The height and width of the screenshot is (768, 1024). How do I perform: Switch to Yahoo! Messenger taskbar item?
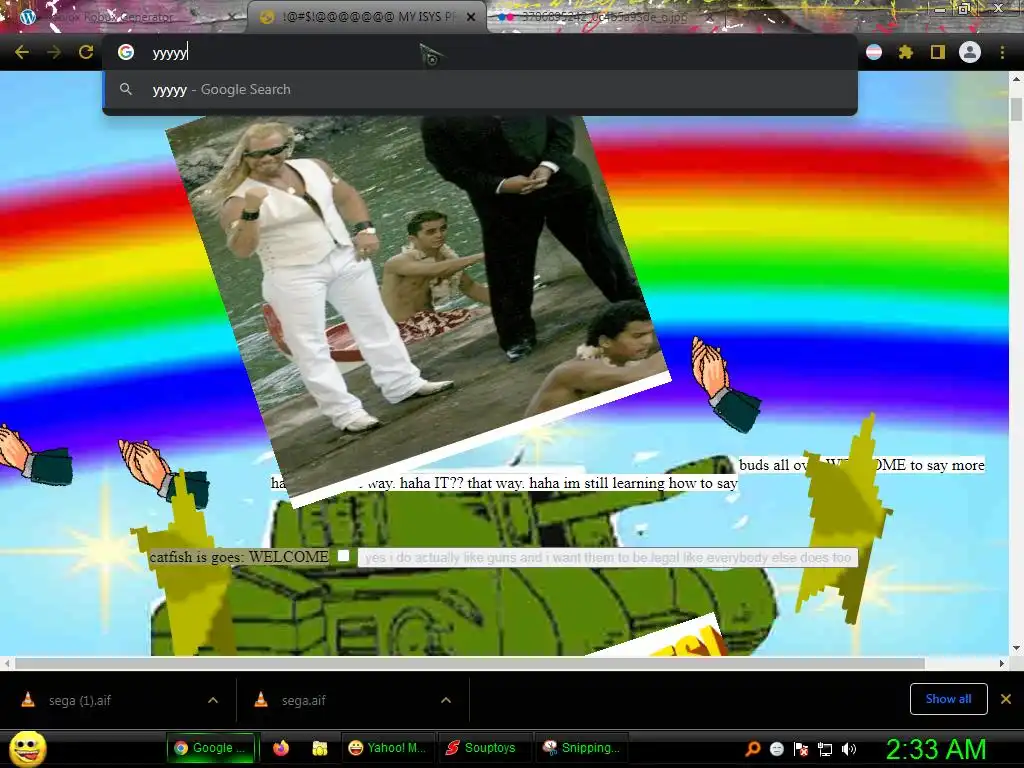[x=387, y=748]
